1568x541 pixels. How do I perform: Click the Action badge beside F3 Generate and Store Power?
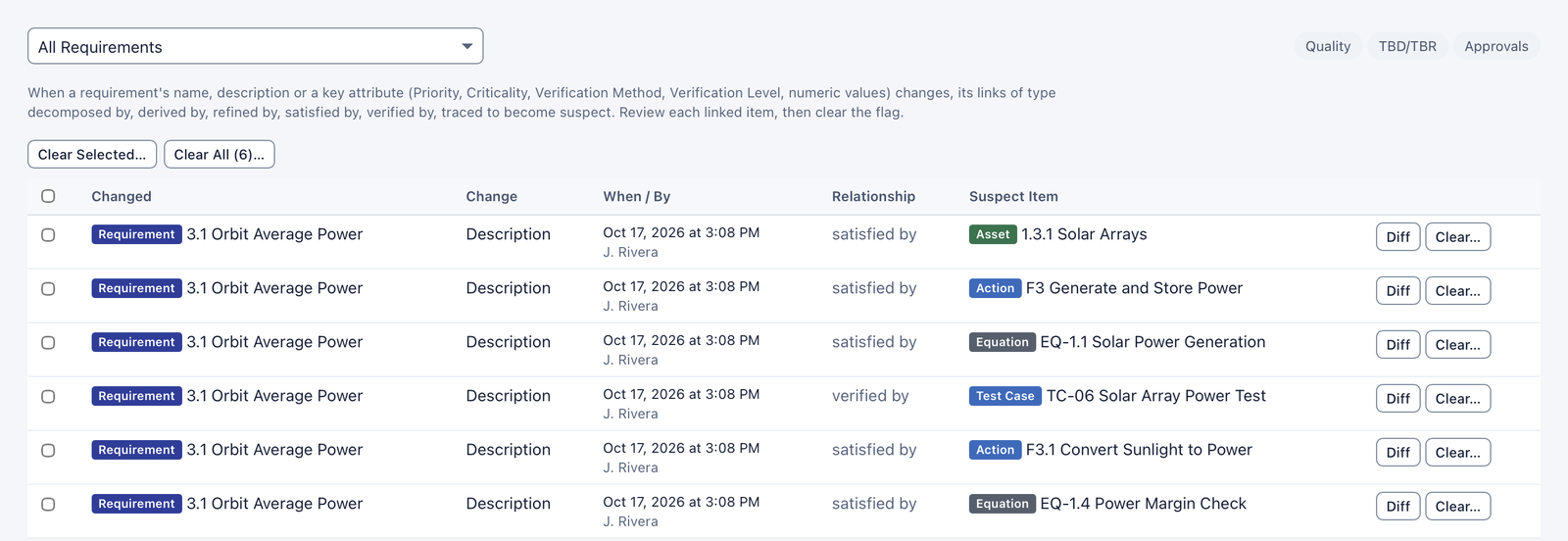click(x=995, y=288)
